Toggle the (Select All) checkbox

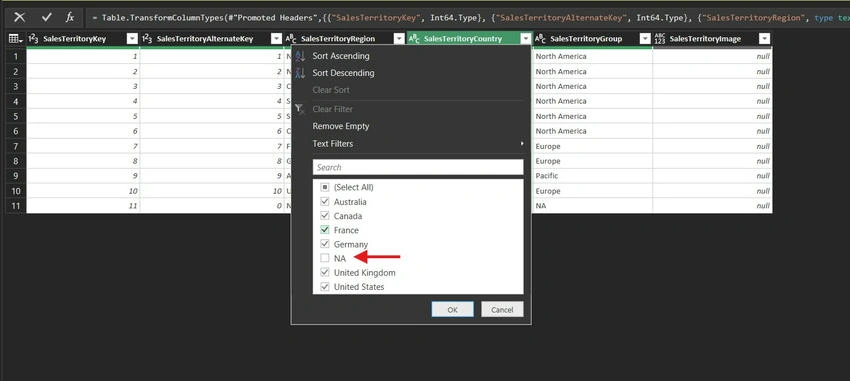[x=325, y=187]
